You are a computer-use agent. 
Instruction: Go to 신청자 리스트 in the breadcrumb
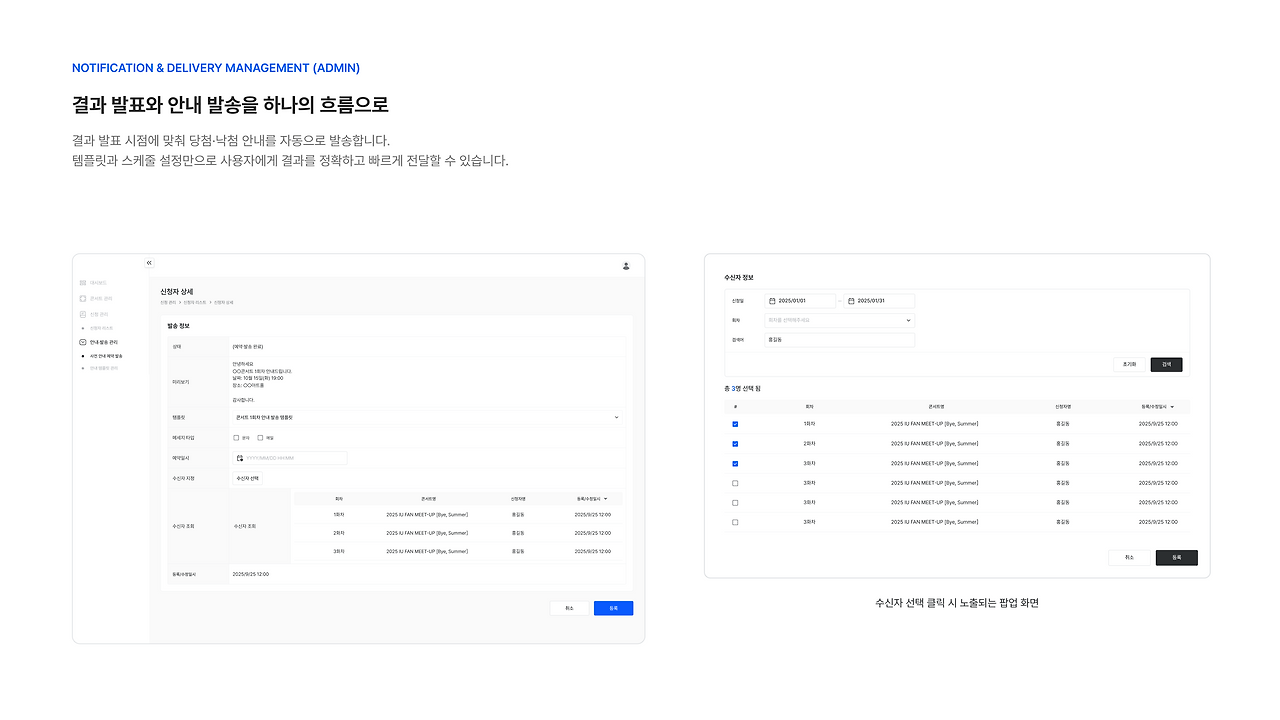194,302
